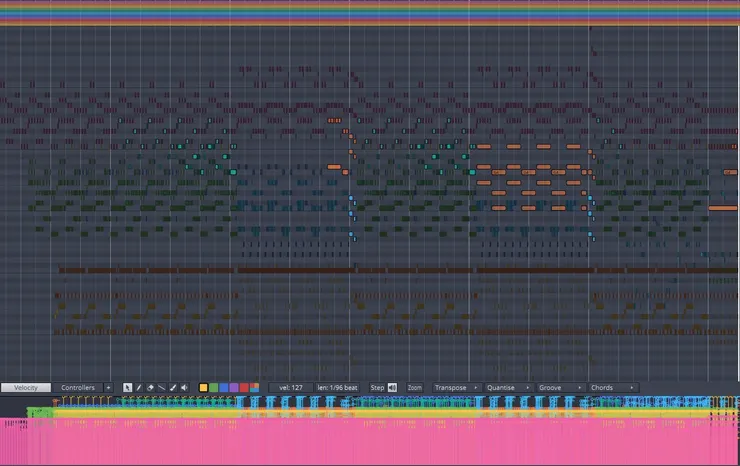Edit the len: 1/96 beat field
740x466 pixels.
(x=337, y=388)
